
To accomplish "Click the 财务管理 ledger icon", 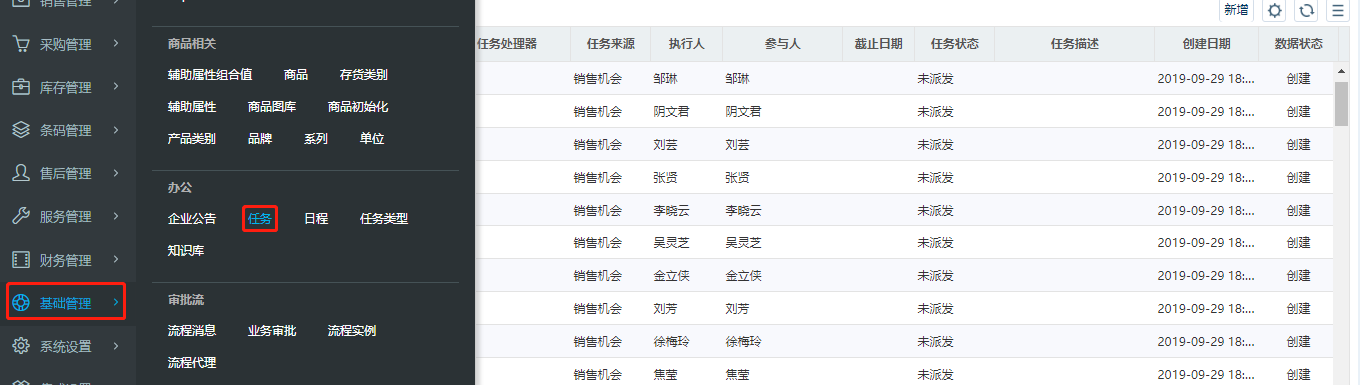I will [21, 260].
